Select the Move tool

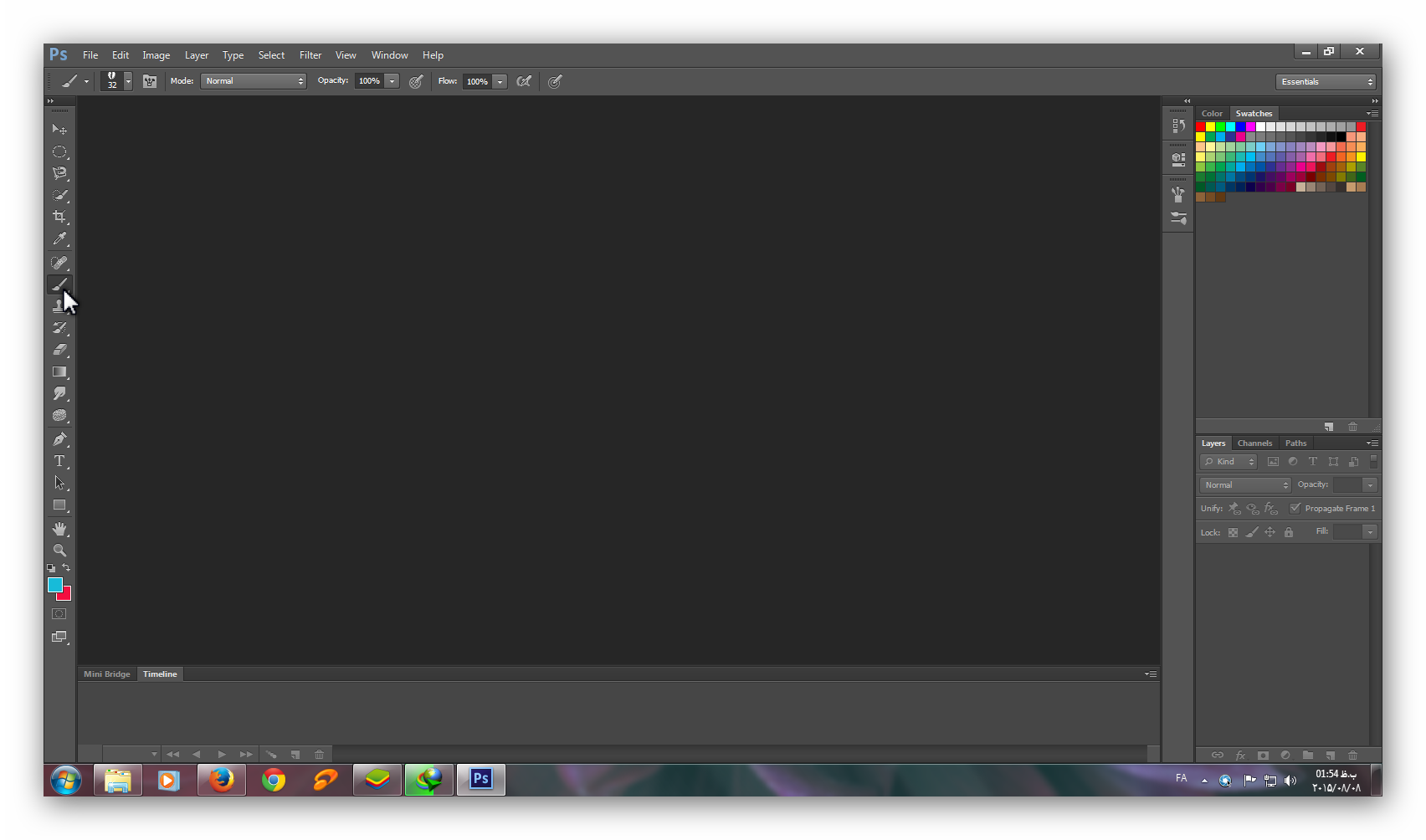(59, 130)
